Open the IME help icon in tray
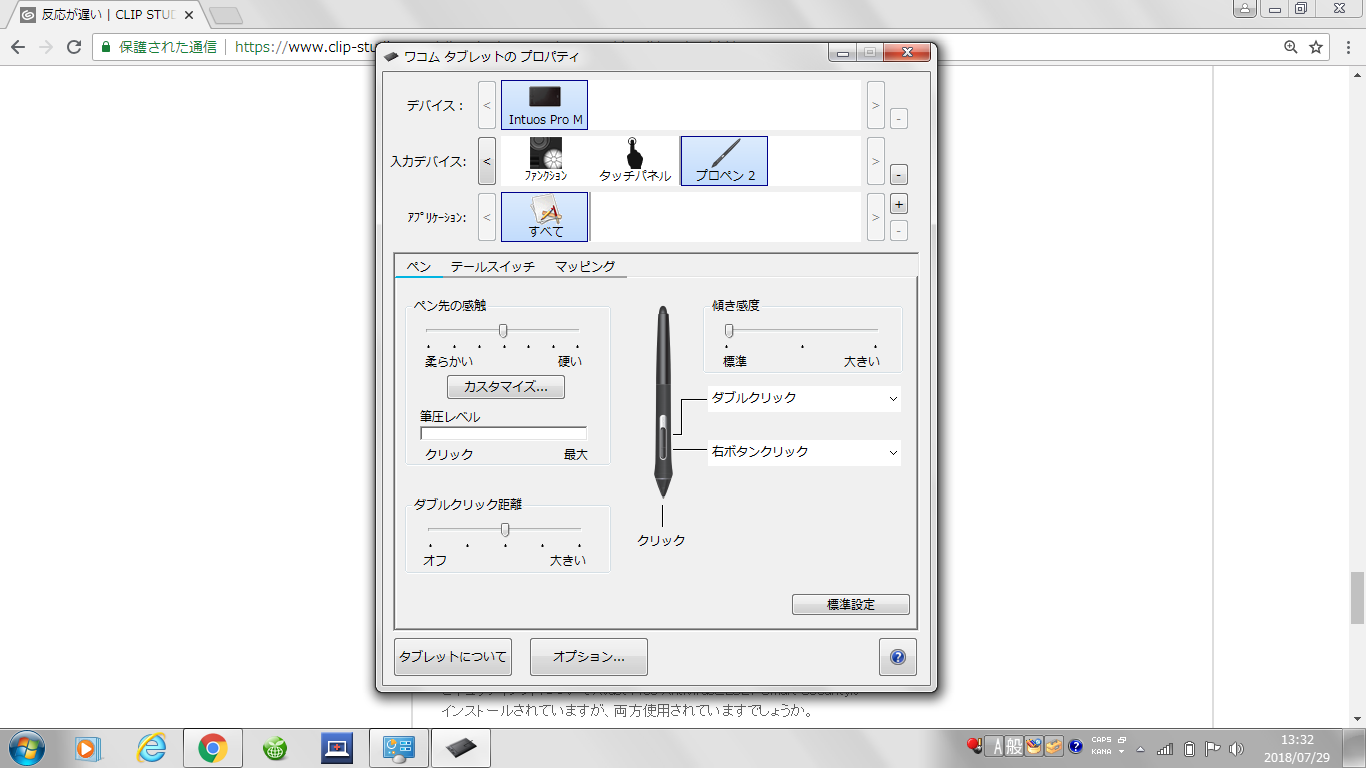This screenshot has height=771, width=1366. click(x=1075, y=746)
